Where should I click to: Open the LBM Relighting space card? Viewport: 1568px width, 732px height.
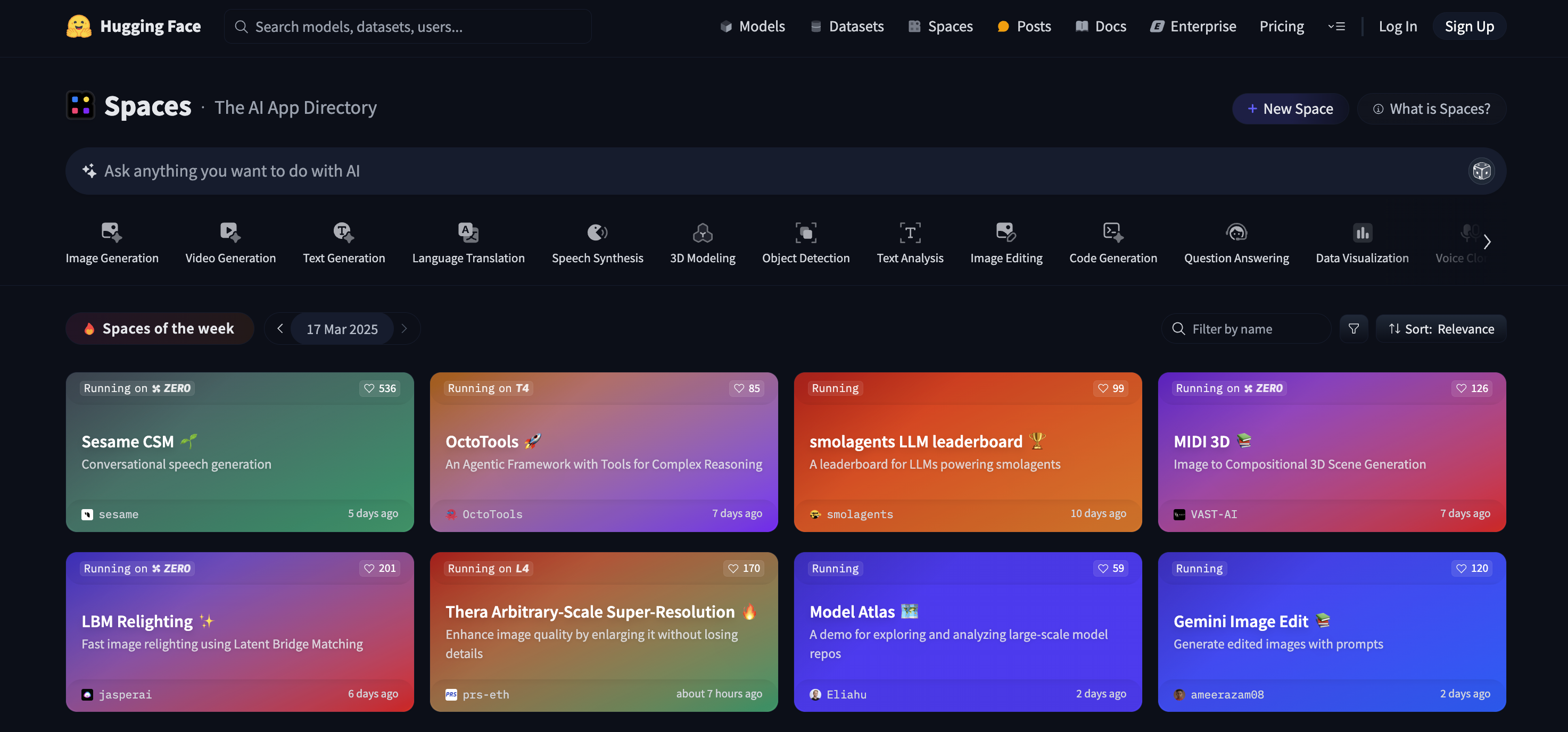[240, 631]
